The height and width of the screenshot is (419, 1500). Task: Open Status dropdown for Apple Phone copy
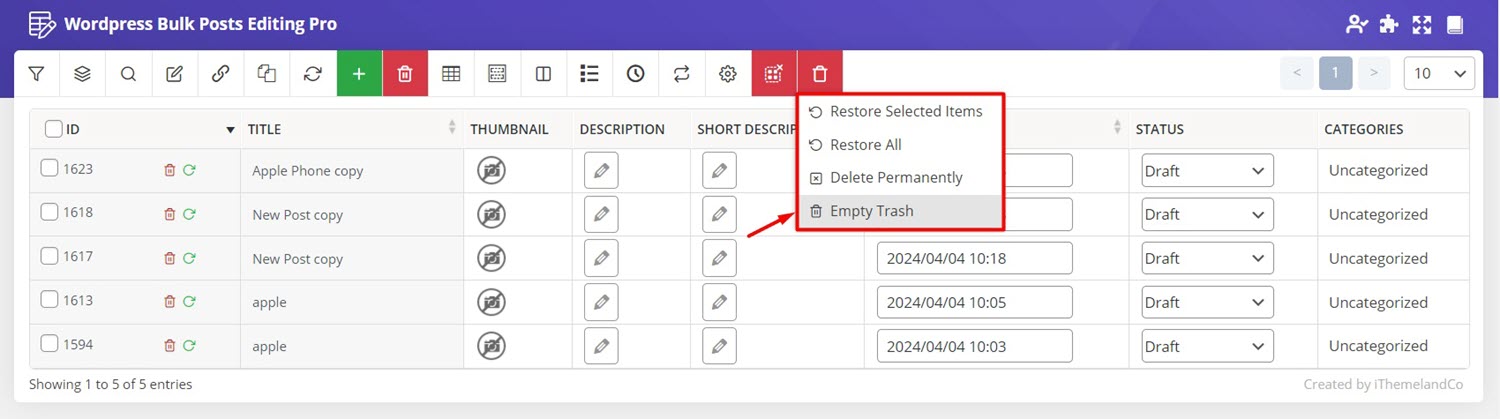coord(1207,171)
